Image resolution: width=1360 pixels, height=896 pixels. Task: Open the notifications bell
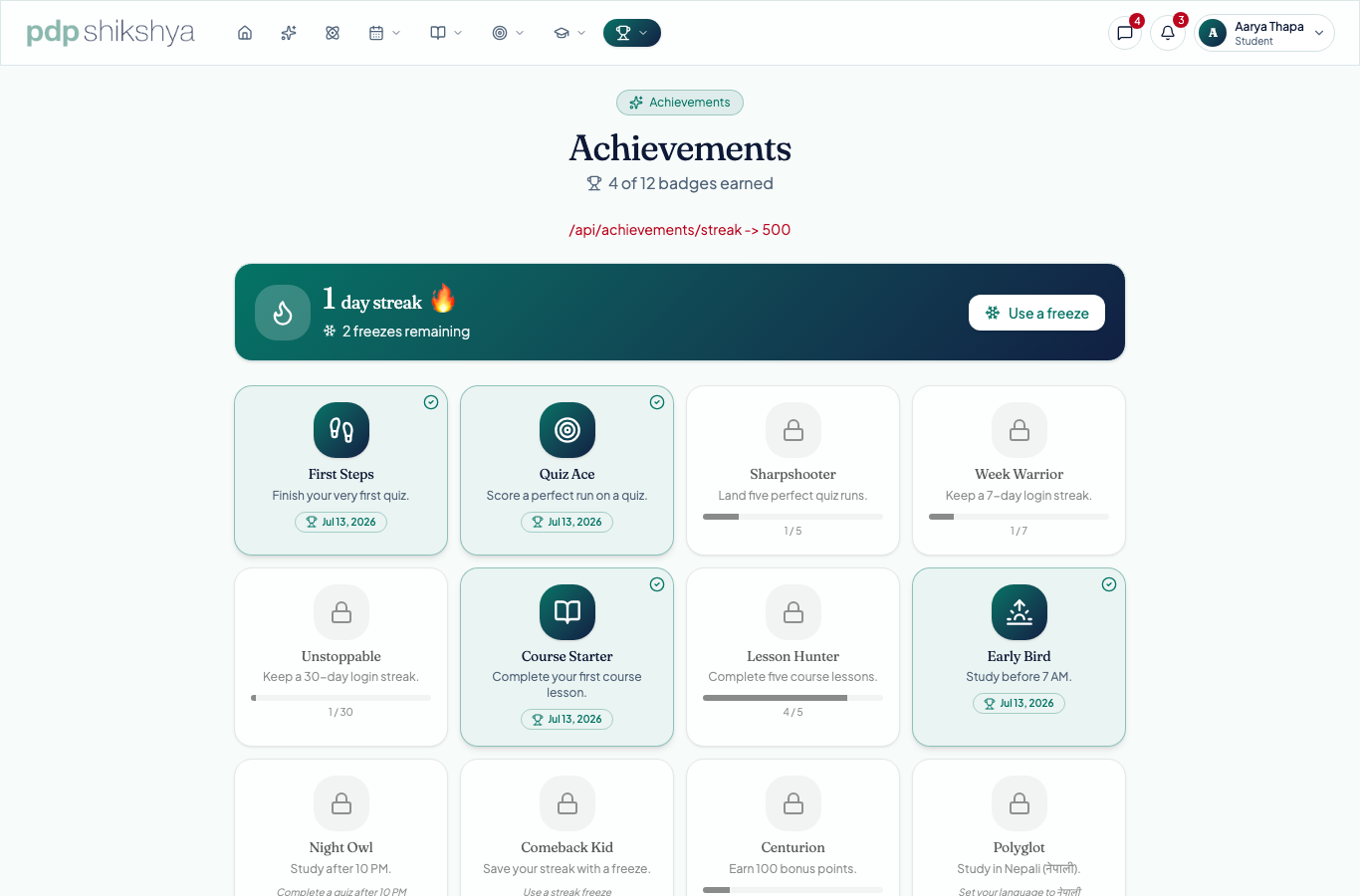(x=1168, y=33)
